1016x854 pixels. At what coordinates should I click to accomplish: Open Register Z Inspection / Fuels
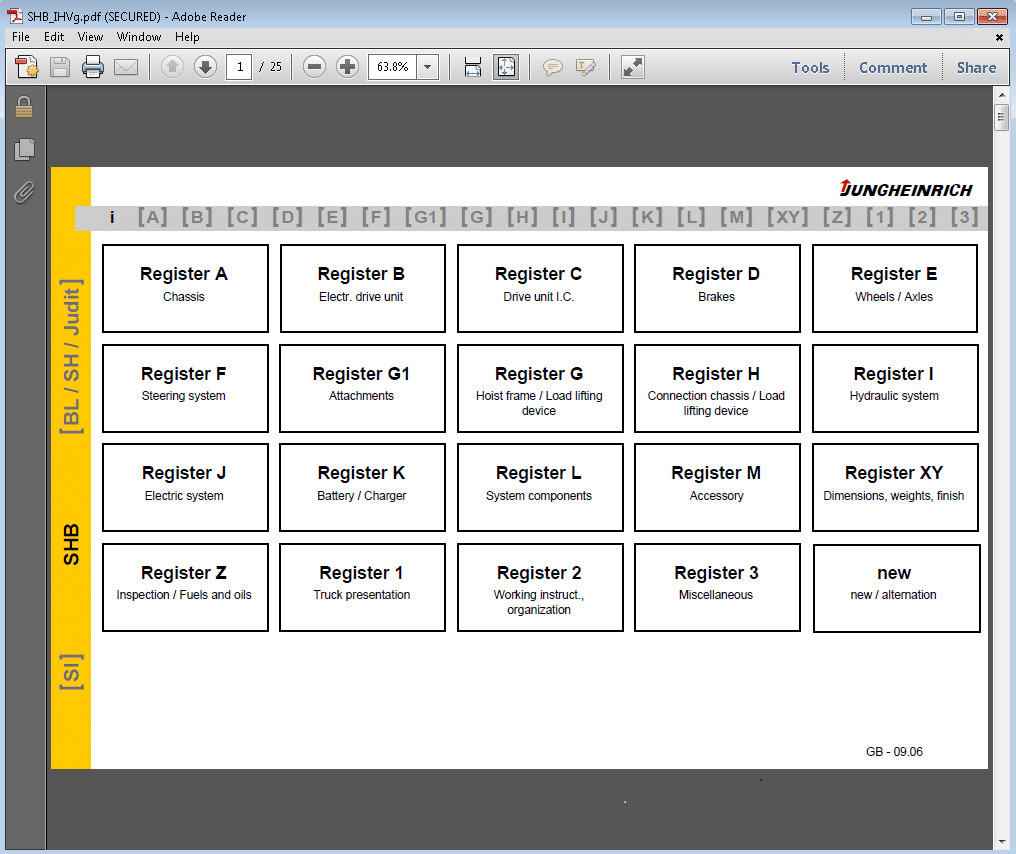185,587
